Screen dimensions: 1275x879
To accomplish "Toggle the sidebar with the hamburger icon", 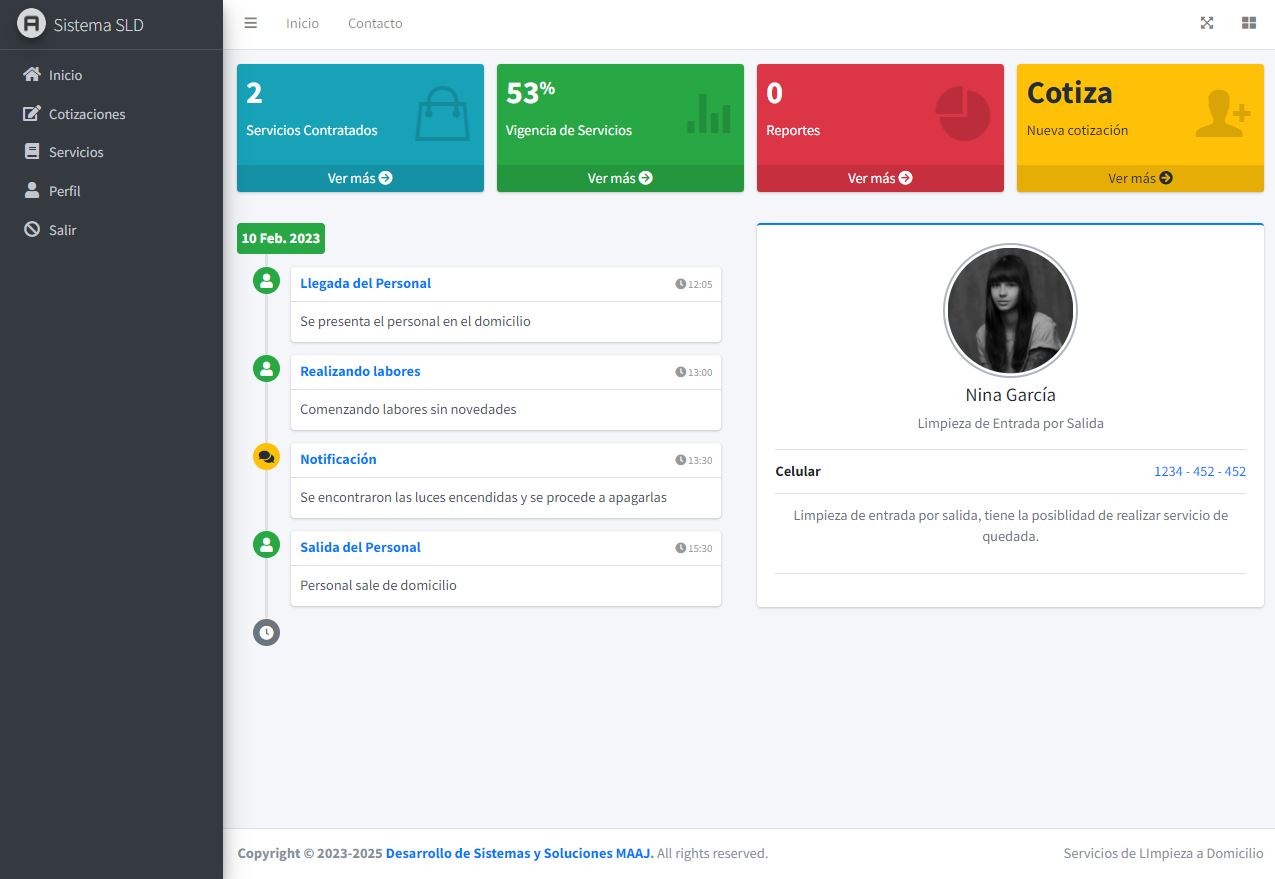I will 251,23.
